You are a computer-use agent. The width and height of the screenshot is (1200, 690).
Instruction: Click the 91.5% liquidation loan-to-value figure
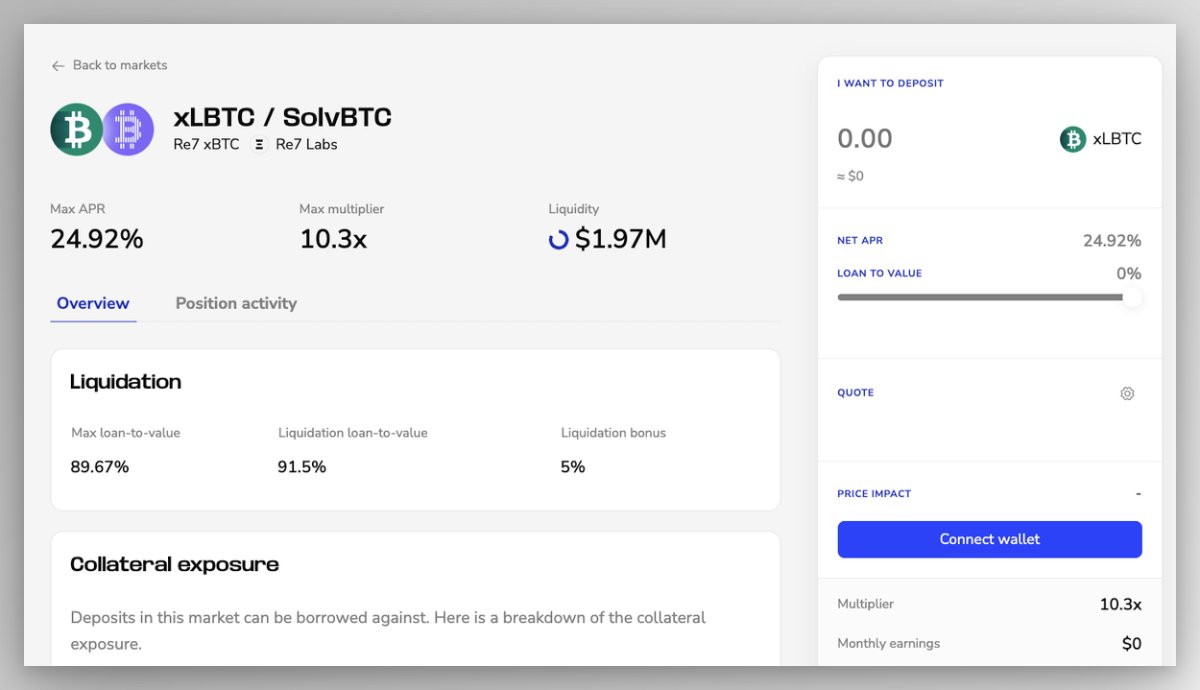[302, 467]
